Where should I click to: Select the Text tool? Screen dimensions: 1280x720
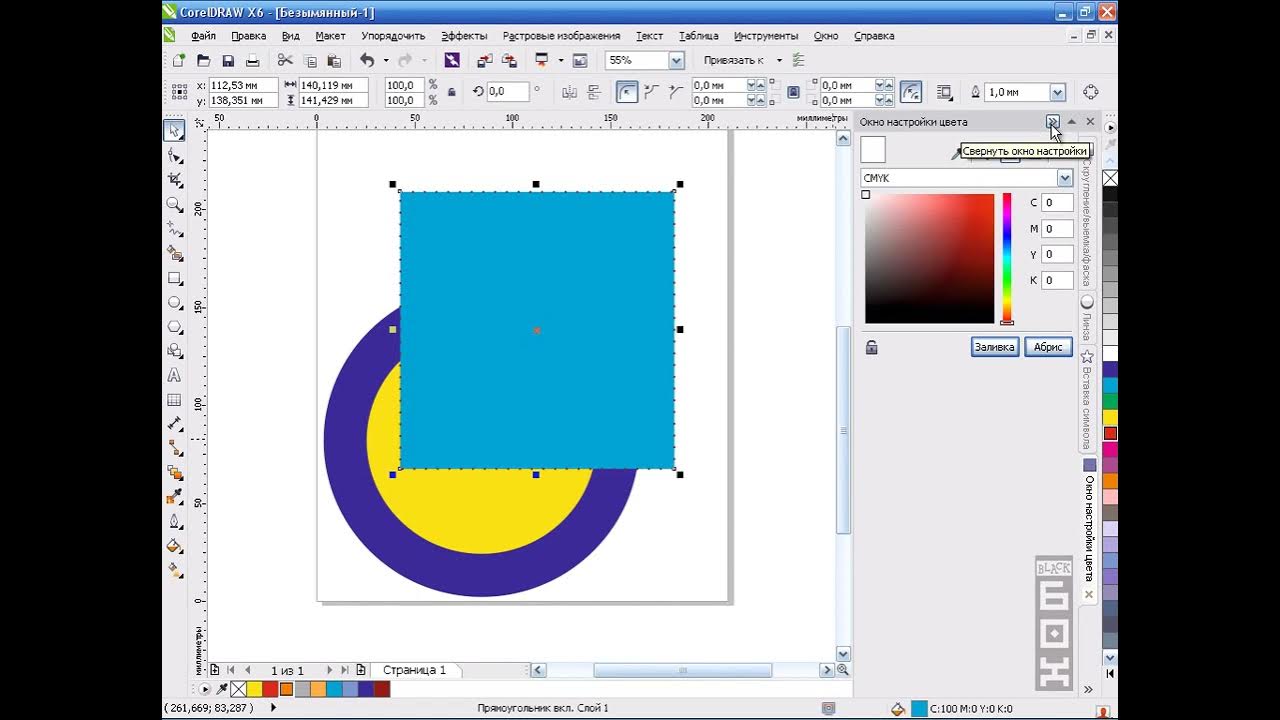click(x=175, y=376)
